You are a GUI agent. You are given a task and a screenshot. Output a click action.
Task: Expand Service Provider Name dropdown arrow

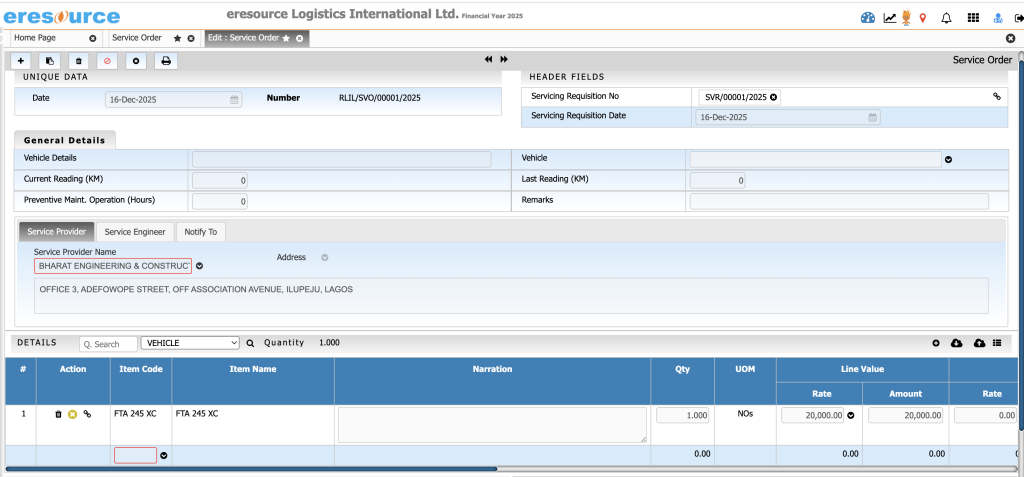(200, 266)
